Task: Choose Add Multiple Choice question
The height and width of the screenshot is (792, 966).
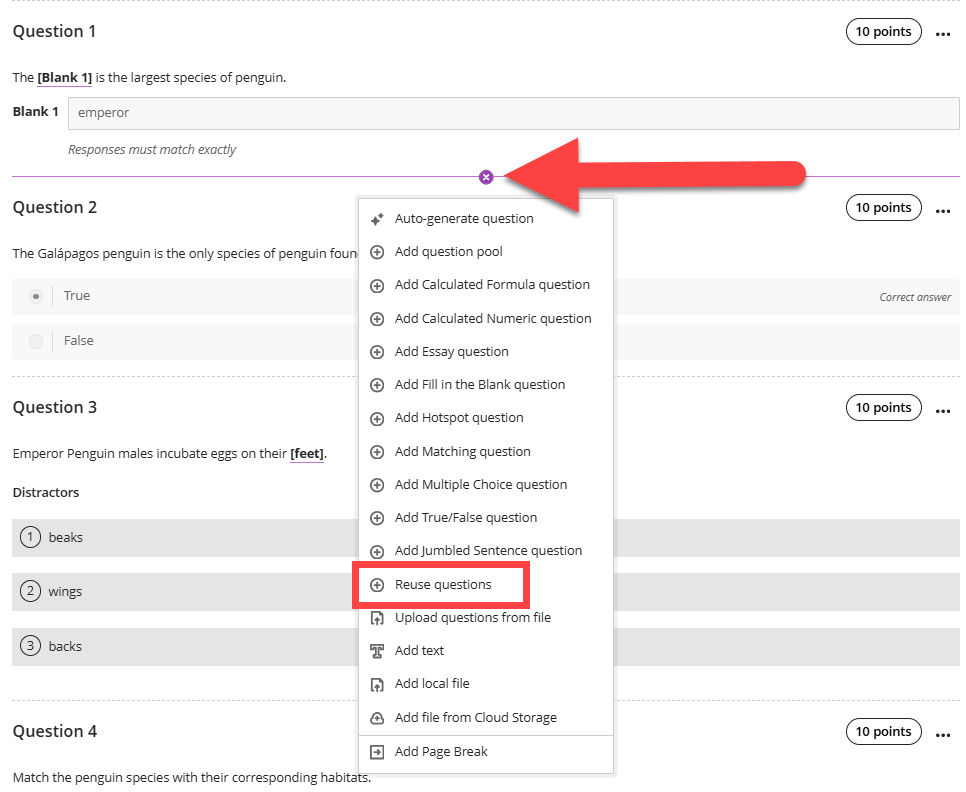Action: pyautogui.click(x=481, y=485)
